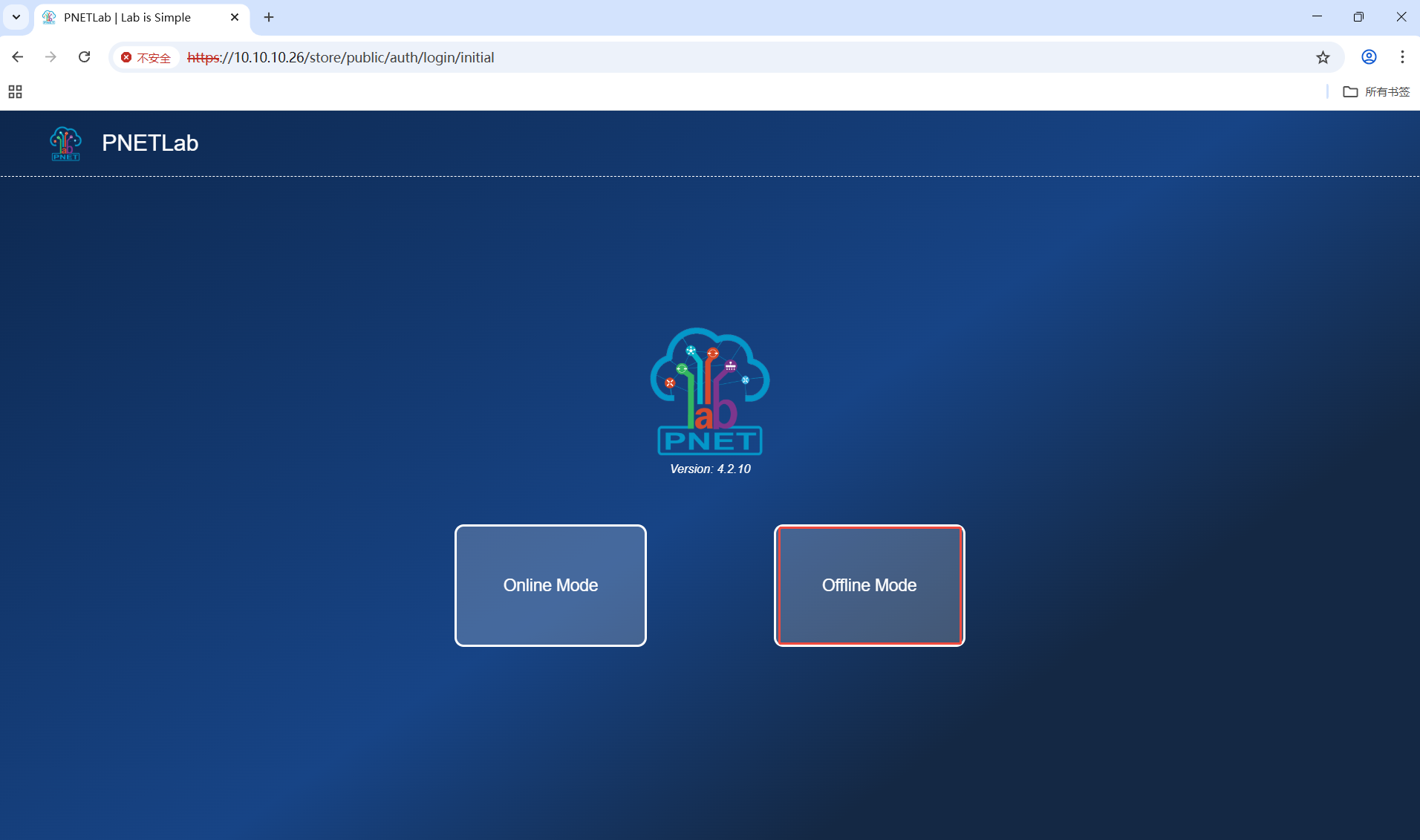Choose Online Mode

click(550, 585)
